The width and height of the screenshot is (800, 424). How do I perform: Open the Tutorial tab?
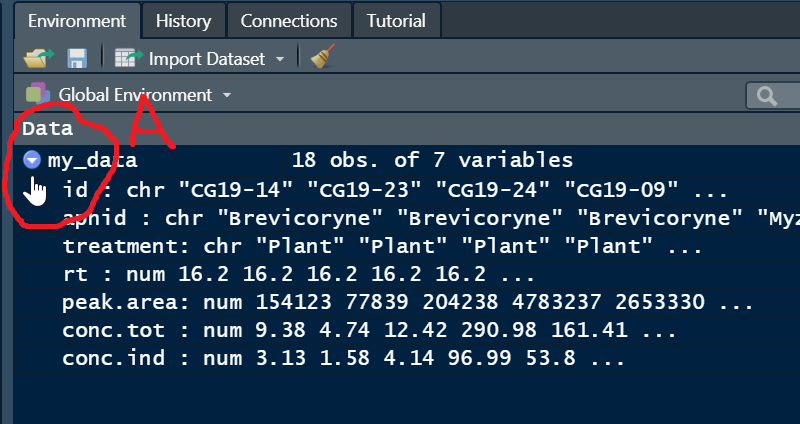(396, 21)
